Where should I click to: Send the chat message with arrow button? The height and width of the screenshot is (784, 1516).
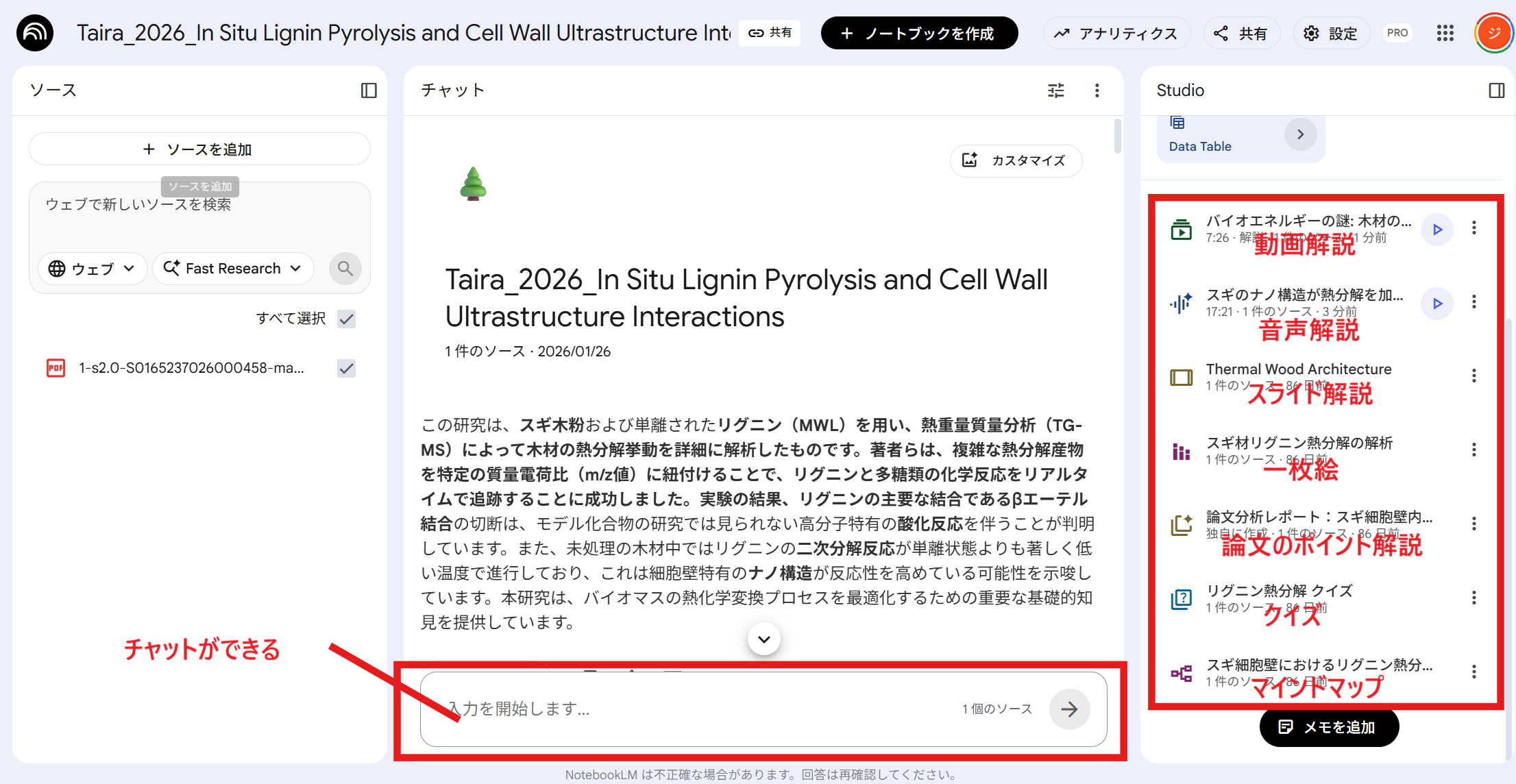click(1069, 709)
